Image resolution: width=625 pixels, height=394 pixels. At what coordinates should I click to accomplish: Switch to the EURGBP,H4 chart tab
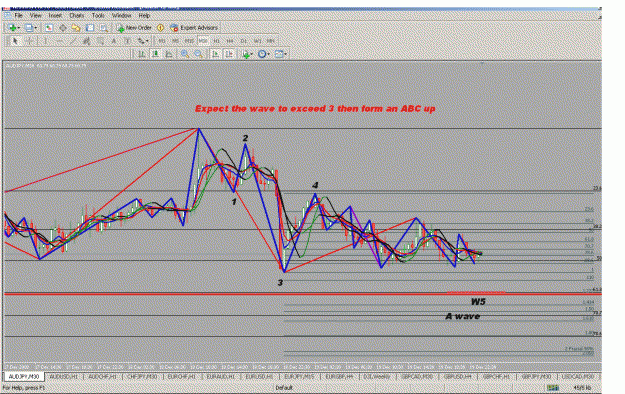click(x=339, y=376)
